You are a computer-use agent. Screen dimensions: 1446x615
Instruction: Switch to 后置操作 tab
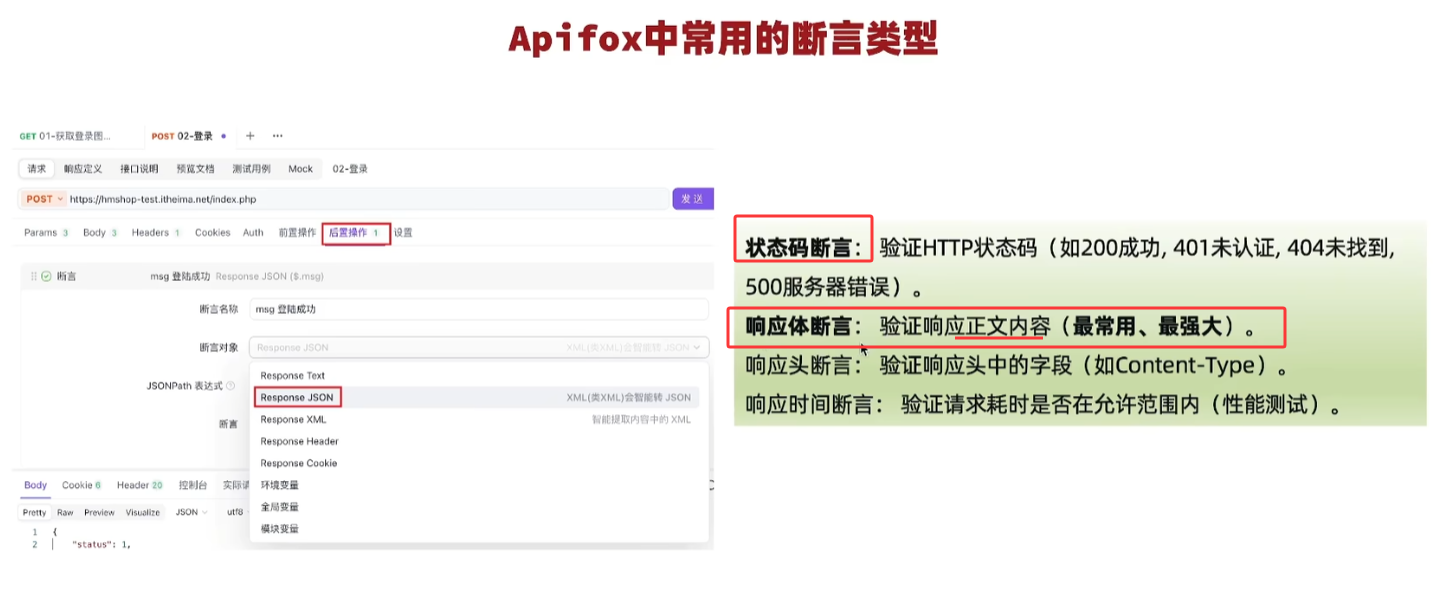pos(355,233)
